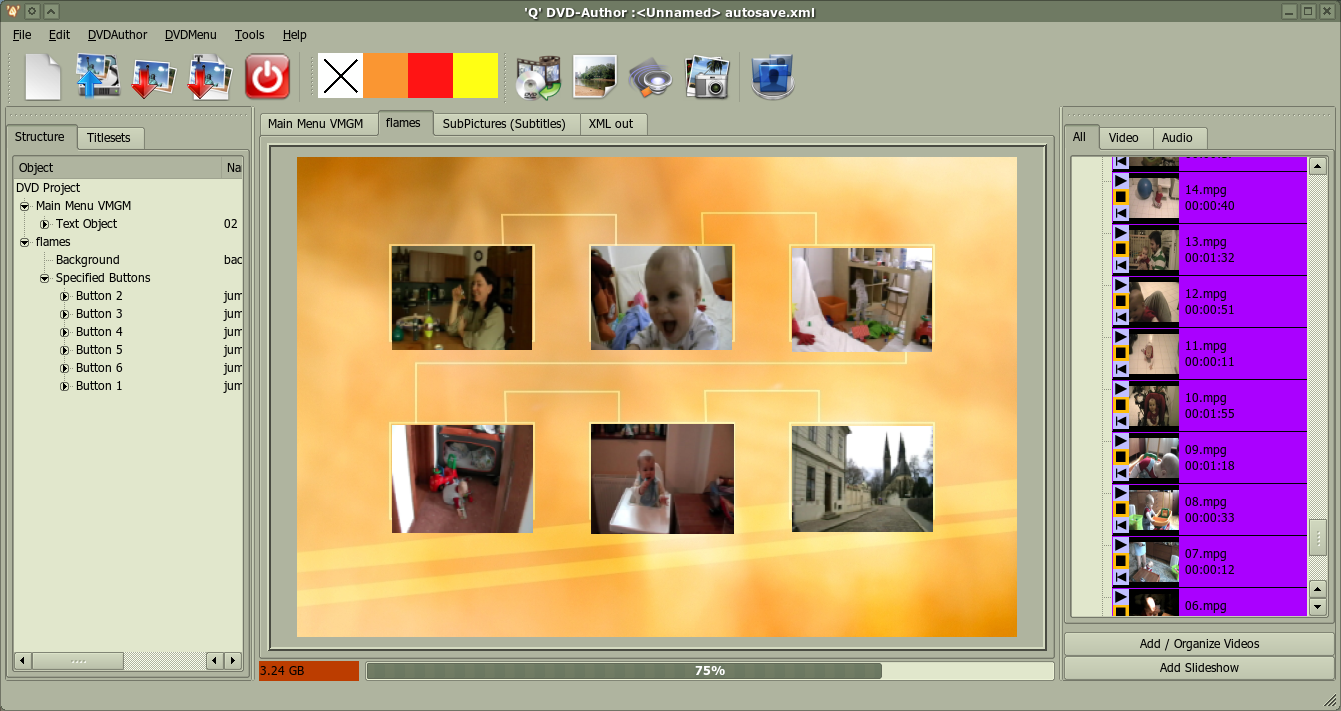The height and width of the screenshot is (711, 1341).
Task: Click the stop square on 10.mpg
Action: point(1120,405)
